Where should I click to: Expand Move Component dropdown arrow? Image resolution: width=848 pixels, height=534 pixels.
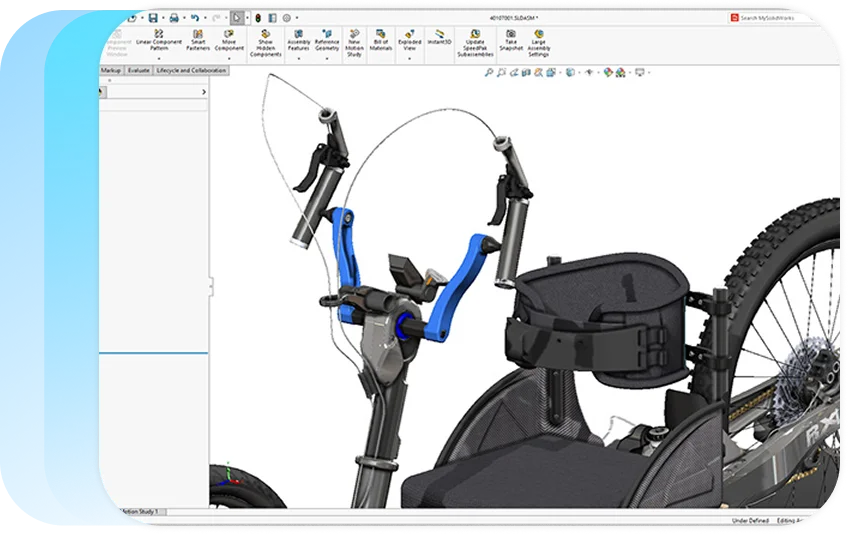(229, 58)
